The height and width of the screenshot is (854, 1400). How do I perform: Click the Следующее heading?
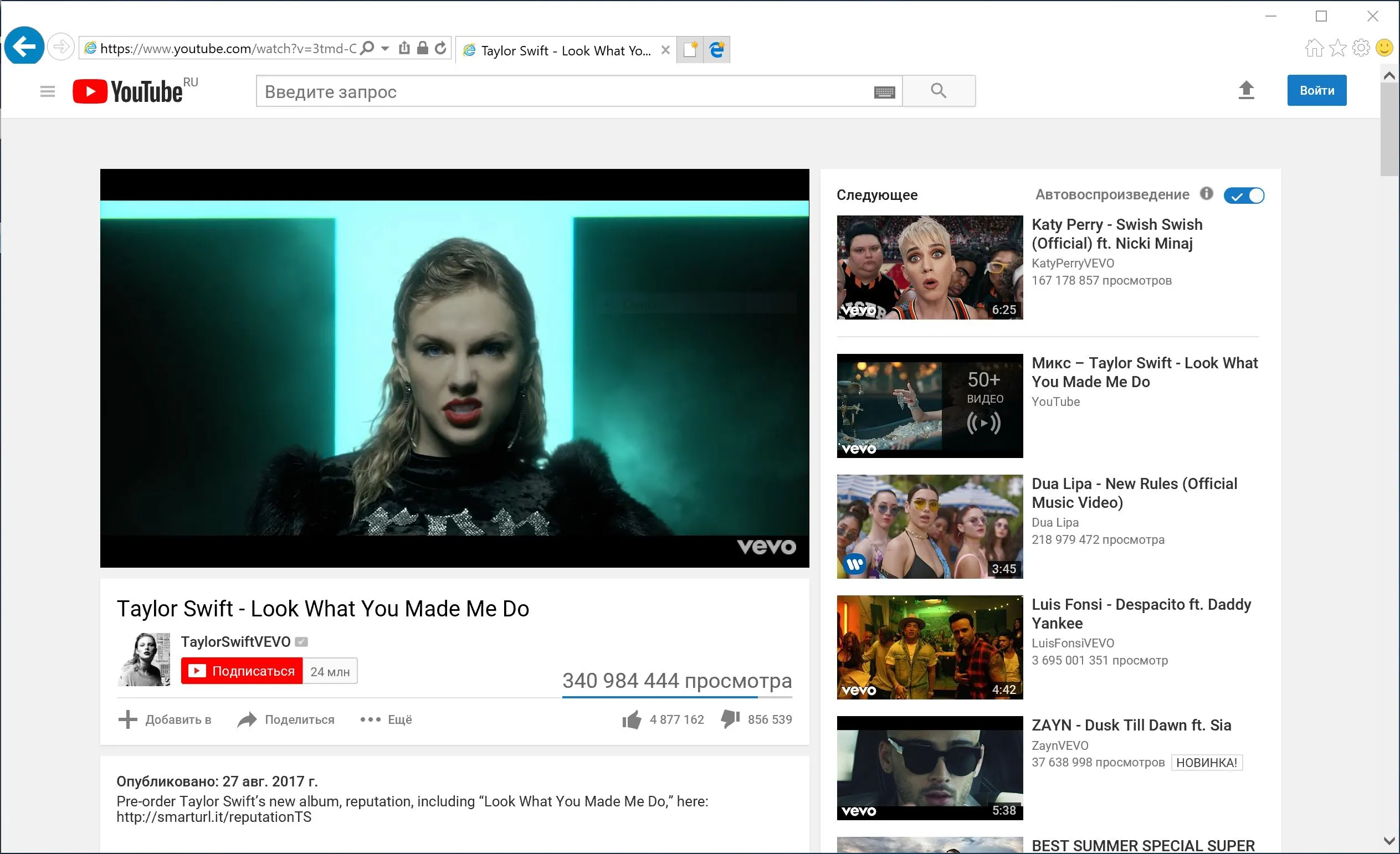pos(876,196)
